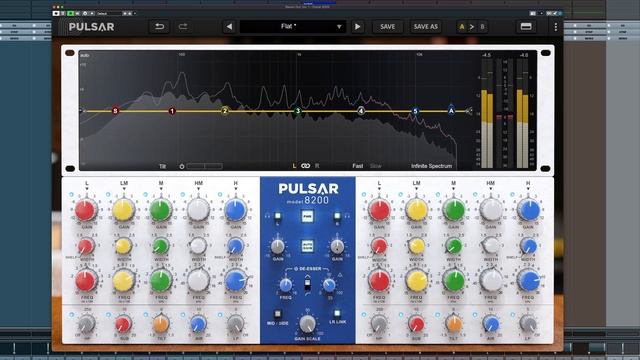This screenshot has height=360, width=640.
Task: Click right channel blue H FREQ knob
Action: pyautogui.click(x=528, y=281)
